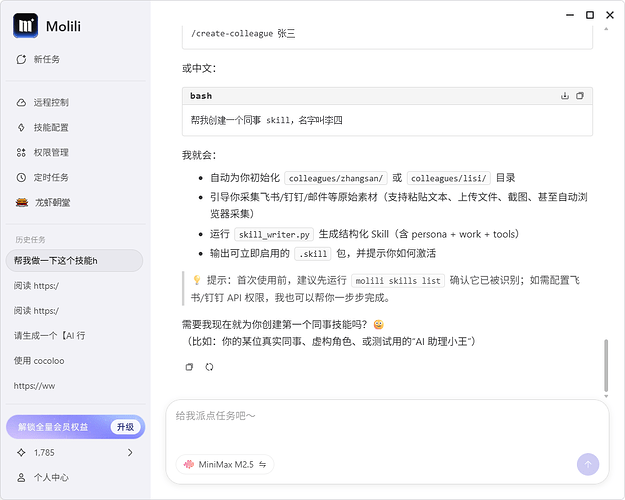
Task: Open 龙虾朝堂 from the sidebar
Action: coord(50,202)
